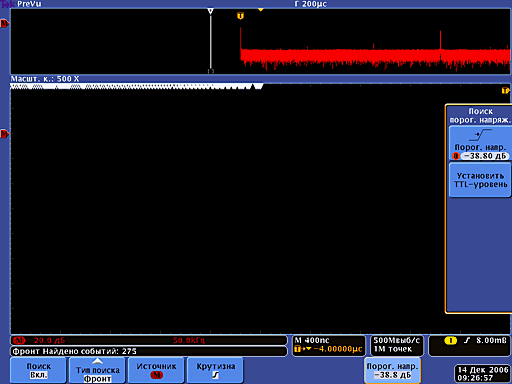This screenshot has width=512, height=384.
Task: Click the white zoom region bar under Масшт. к.
Action: point(137,87)
